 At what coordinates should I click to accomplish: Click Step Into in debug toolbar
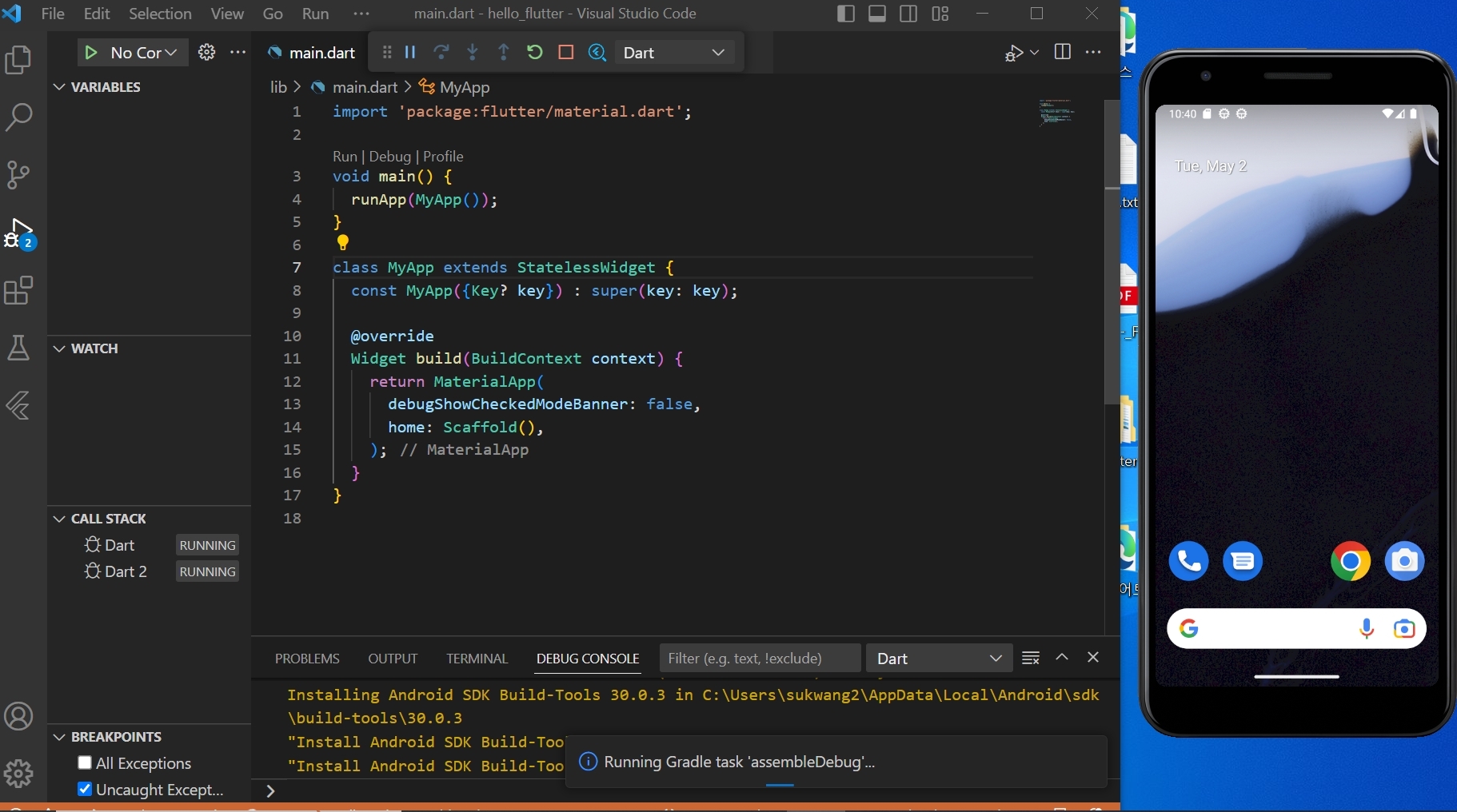click(x=473, y=52)
